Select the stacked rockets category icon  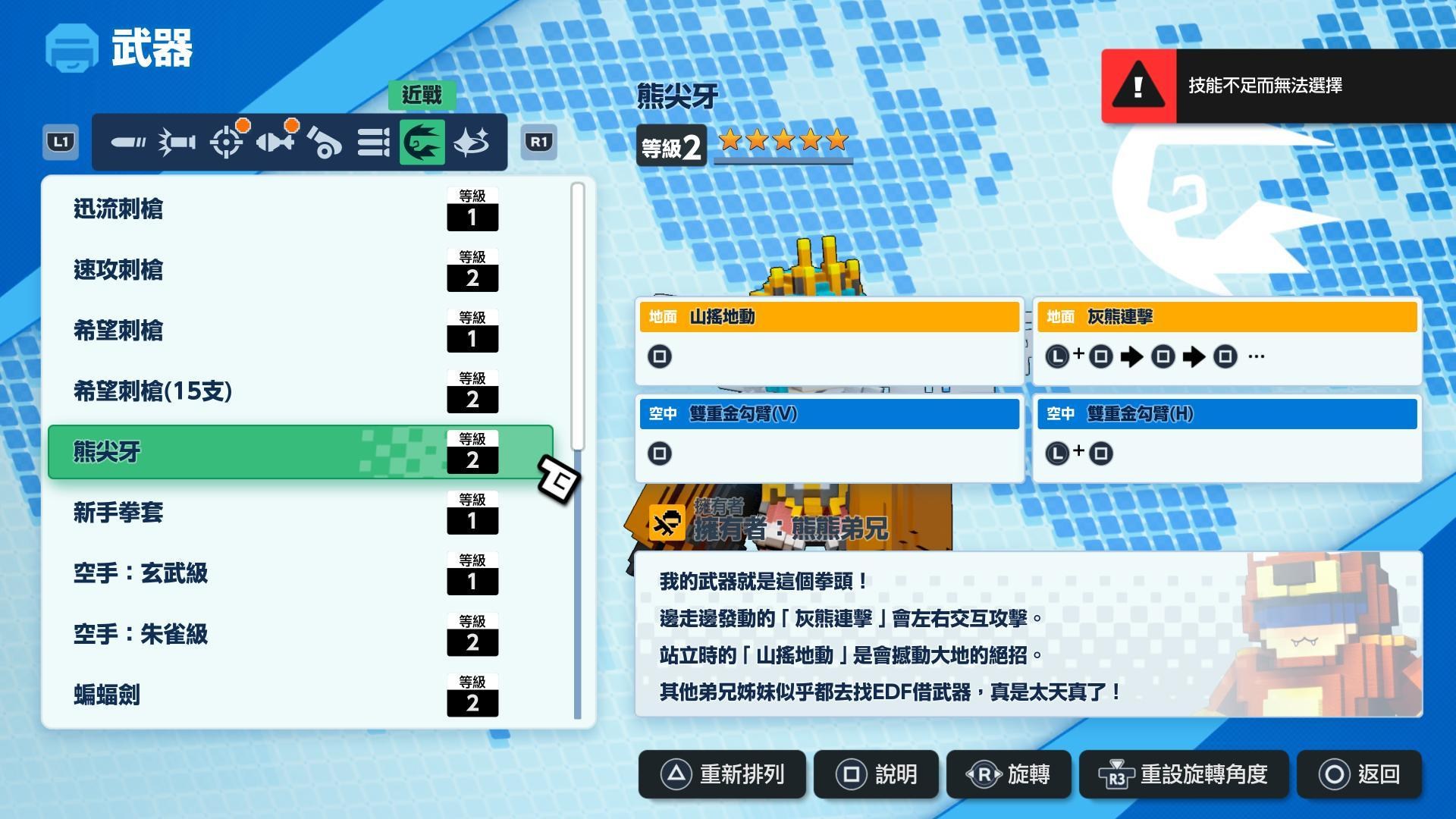[373, 142]
